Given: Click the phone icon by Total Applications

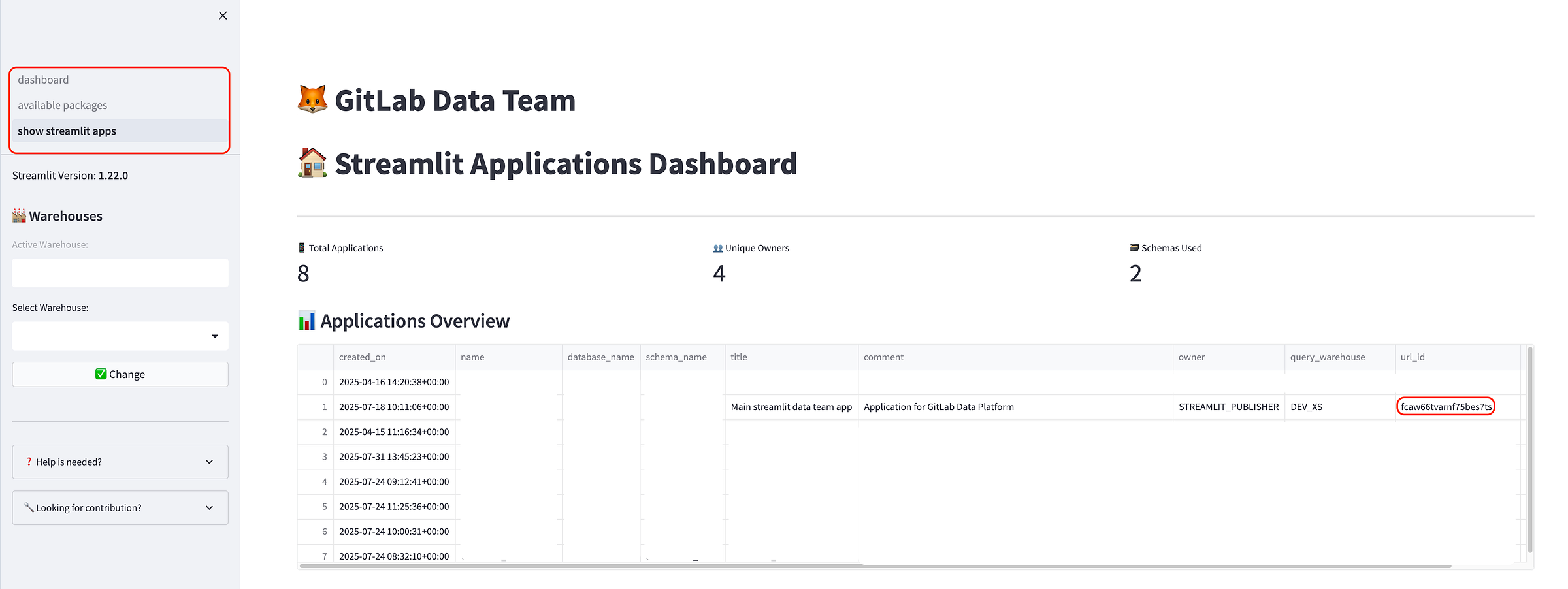Looking at the screenshot, I should [x=301, y=248].
